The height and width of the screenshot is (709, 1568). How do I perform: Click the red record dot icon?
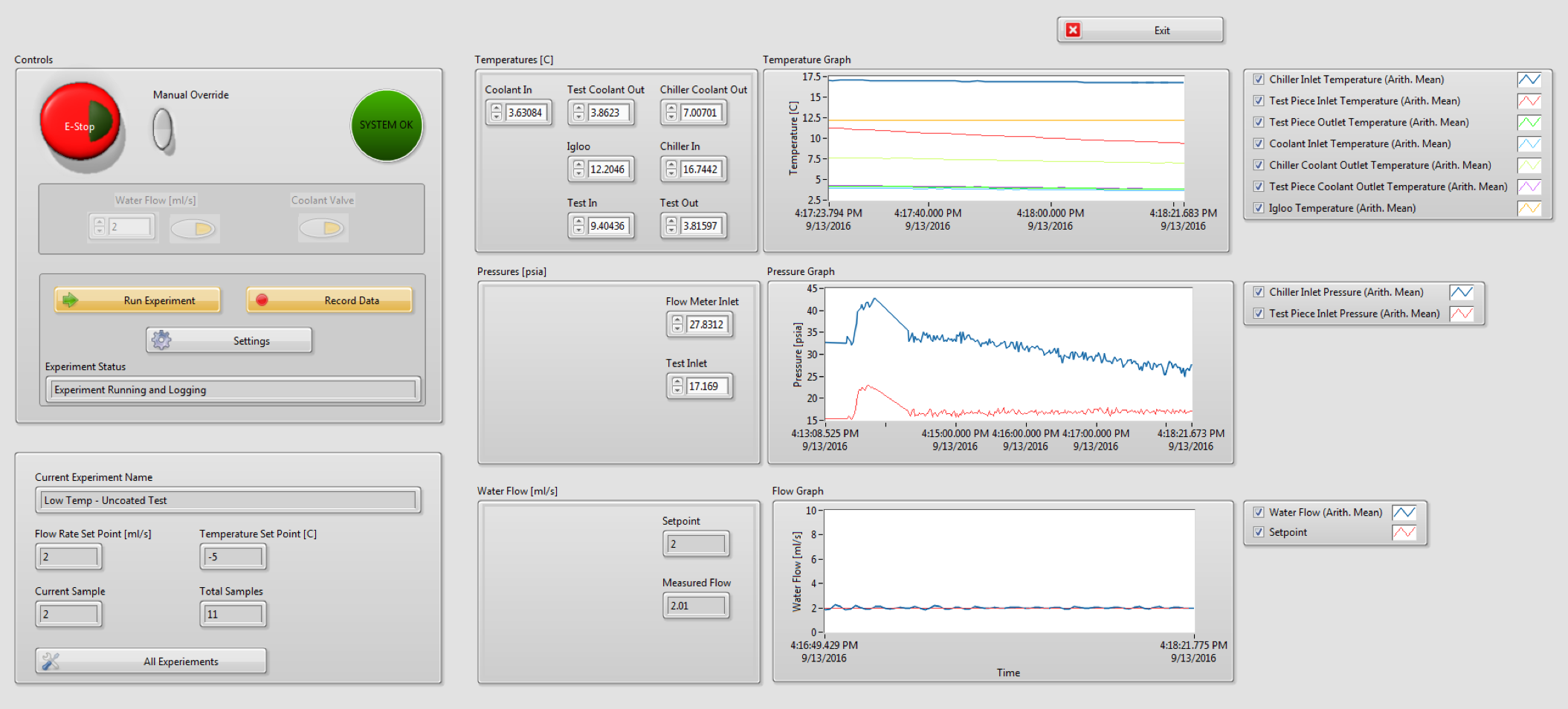(x=262, y=300)
